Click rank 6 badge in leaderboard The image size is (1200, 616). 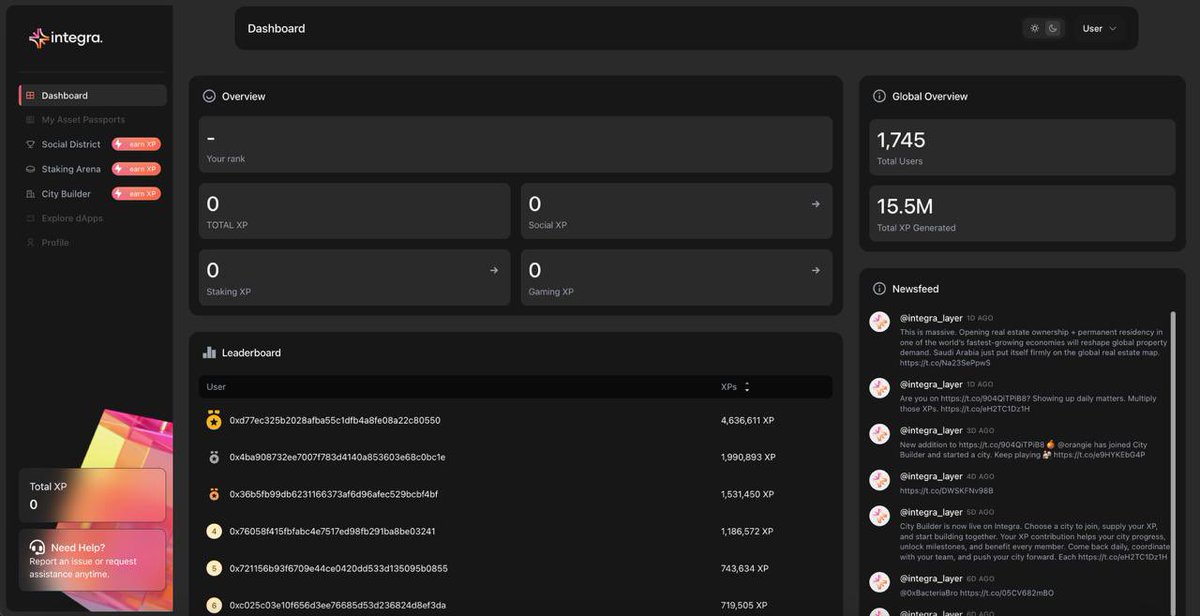click(214, 605)
